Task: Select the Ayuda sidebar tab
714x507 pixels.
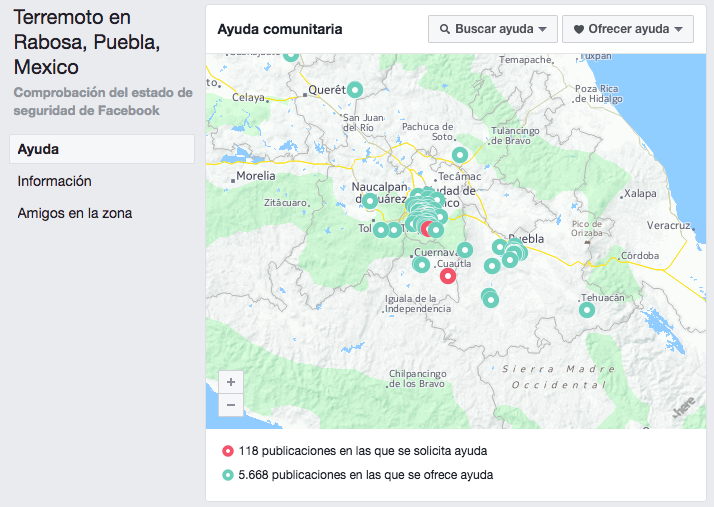Action: click(102, 149)
